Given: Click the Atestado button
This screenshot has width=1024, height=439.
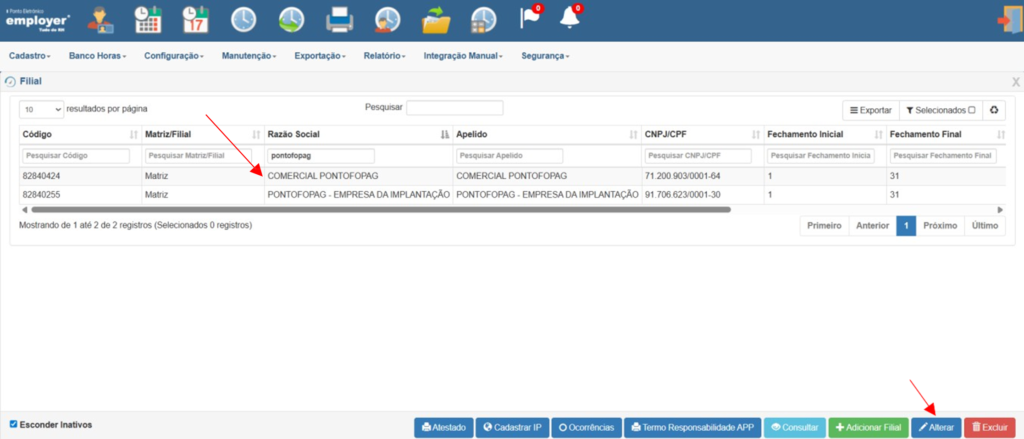Looking at the screenshot, I should tap(443, 428).
